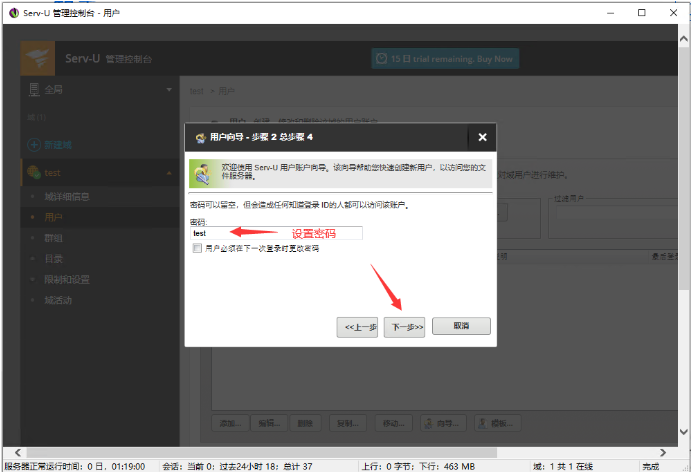Click the 过滤用户 filter input field
The height and width of the screenshot is (472, 699).
pyautogui.click(x=617, y=213)
